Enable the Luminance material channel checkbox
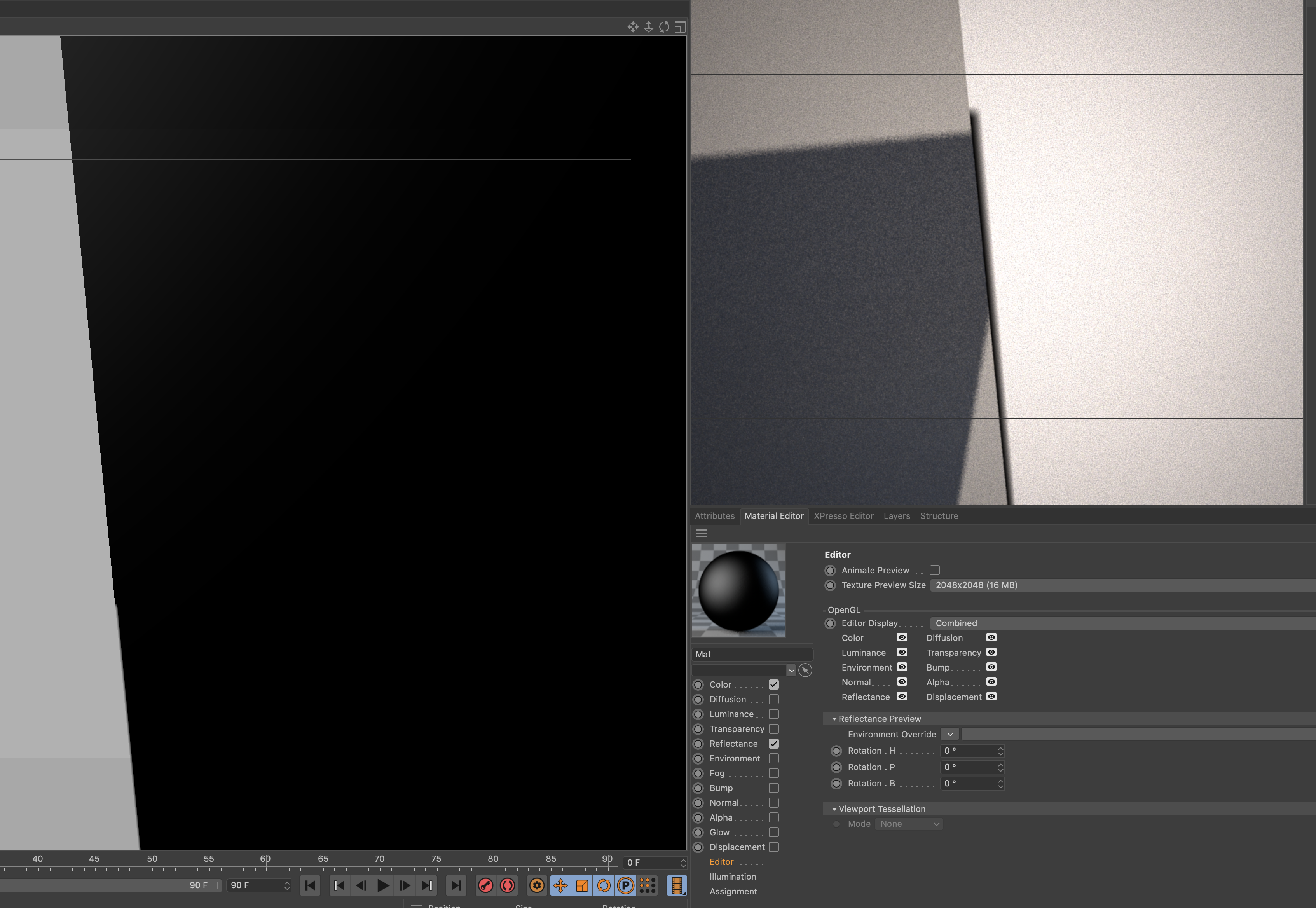Screen dimensions: 1316x908 (773, 714)
